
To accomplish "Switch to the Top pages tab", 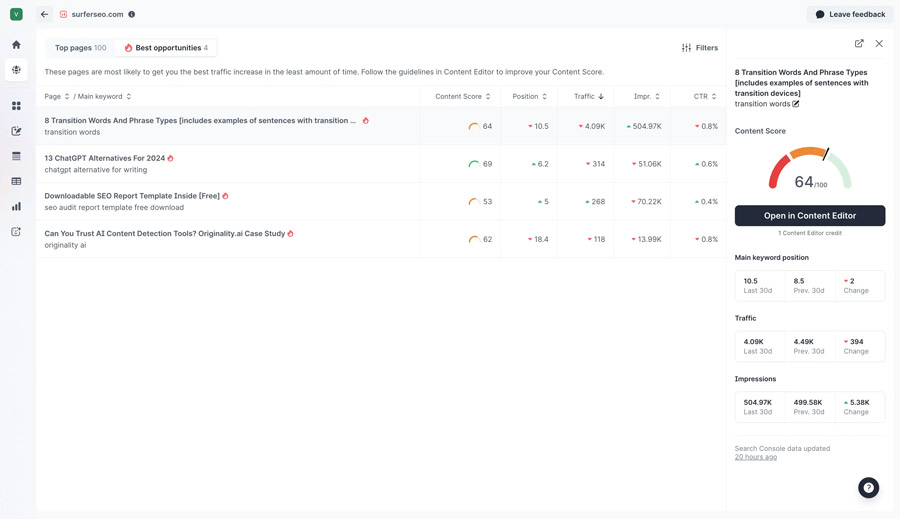I will click(80, 48).
